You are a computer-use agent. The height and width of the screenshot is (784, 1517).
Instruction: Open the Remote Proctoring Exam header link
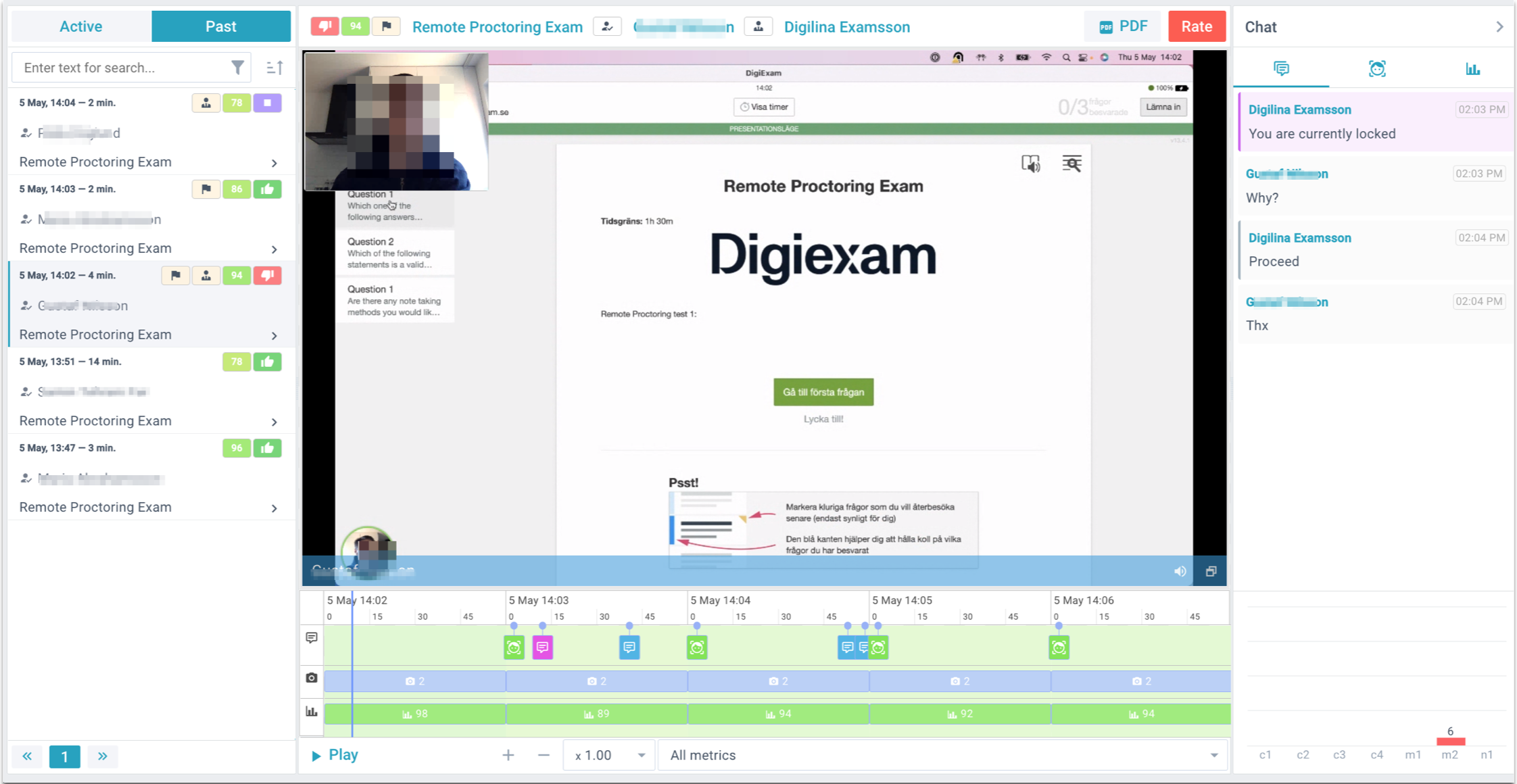498,27
